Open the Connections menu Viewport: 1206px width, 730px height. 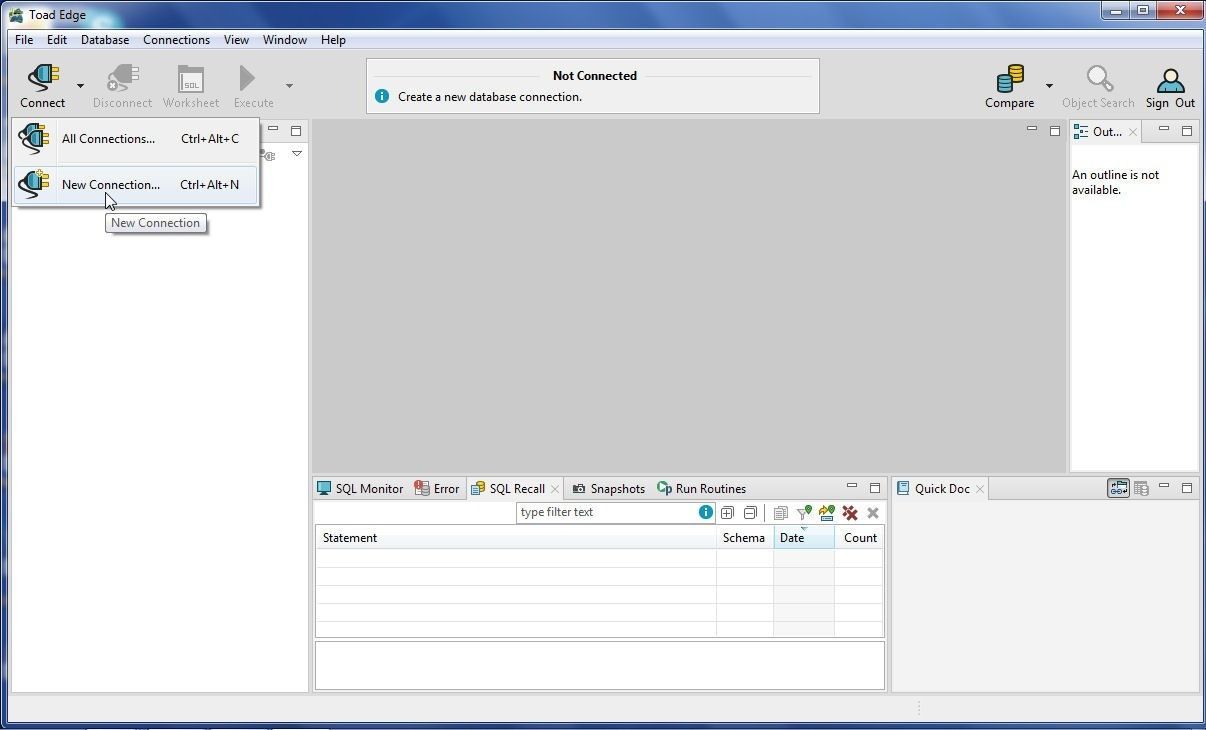tap(176, 40)
